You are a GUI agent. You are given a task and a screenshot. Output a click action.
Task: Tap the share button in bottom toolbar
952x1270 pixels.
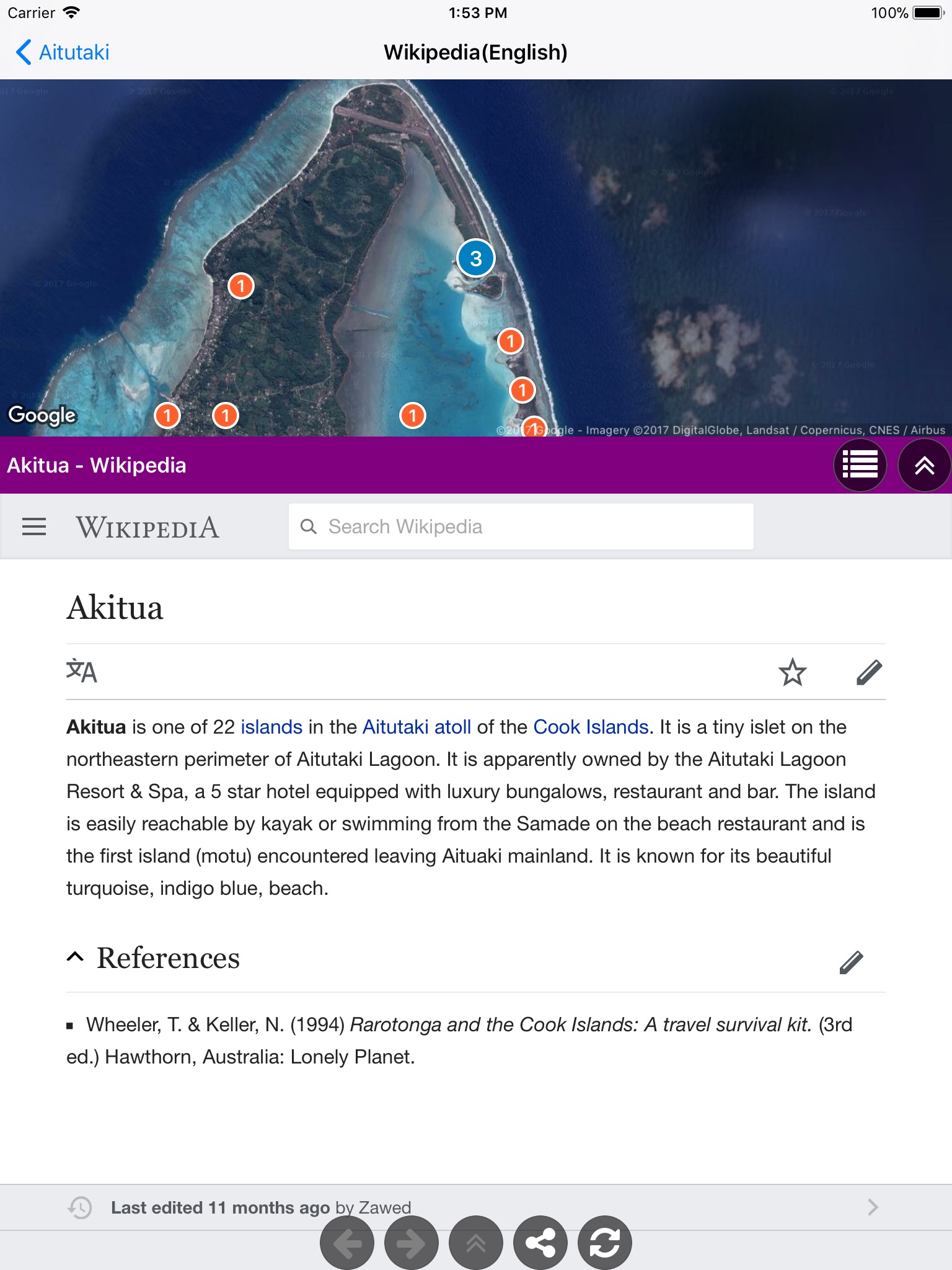coord(540,1243)
